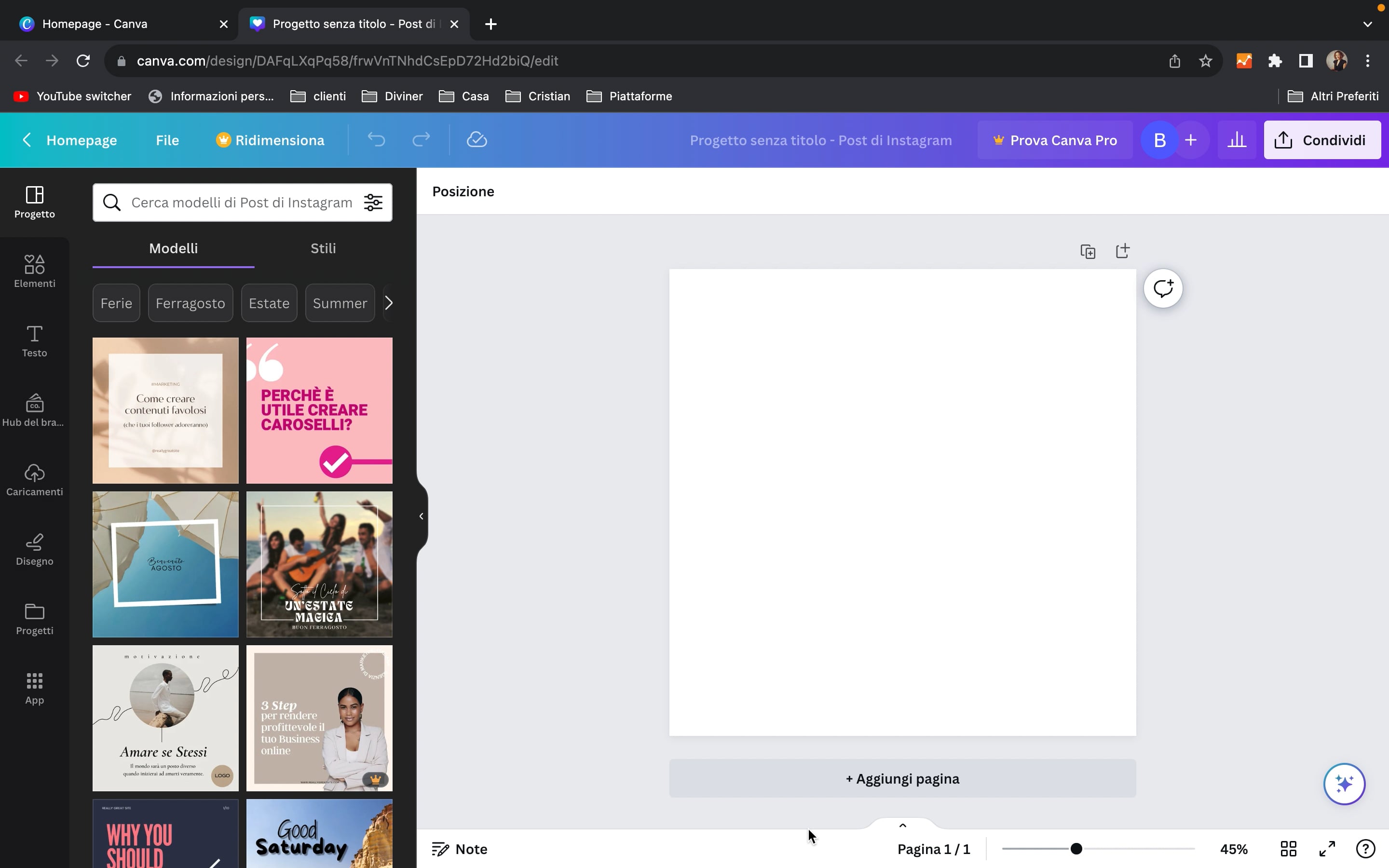The width and height of the screenshot is (1389, 868).
Task: Expand the page thumbnails drawer
Action: (x=902, y=826)
